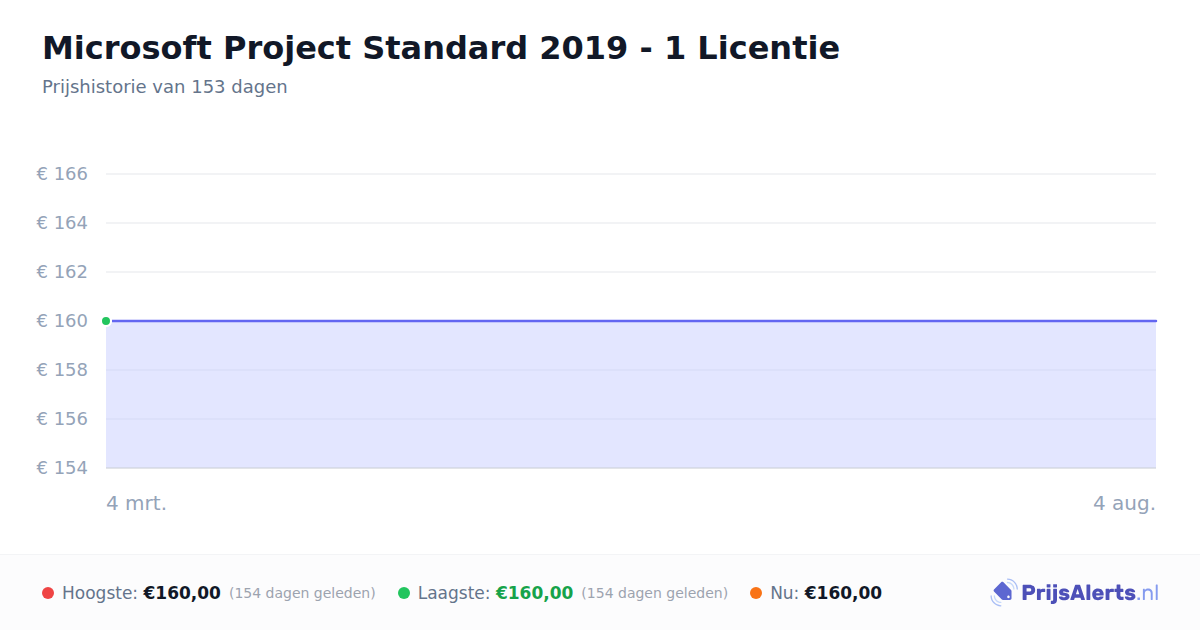
Task: Click the € 156 axis label
Action: 62,419
